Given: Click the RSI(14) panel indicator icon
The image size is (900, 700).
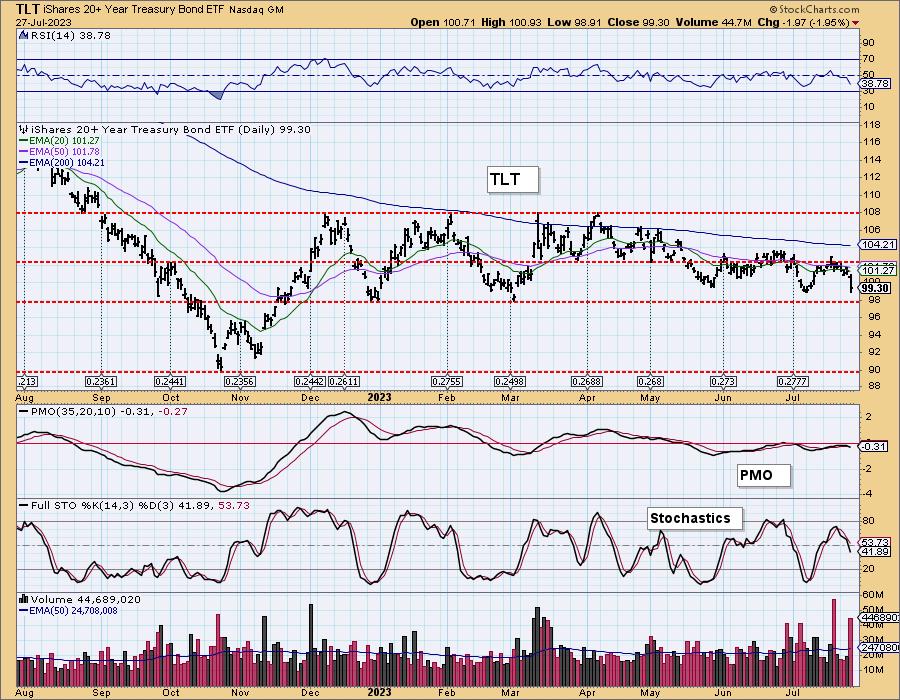Looking at the screenshot, I should click(x=23, y=36).
